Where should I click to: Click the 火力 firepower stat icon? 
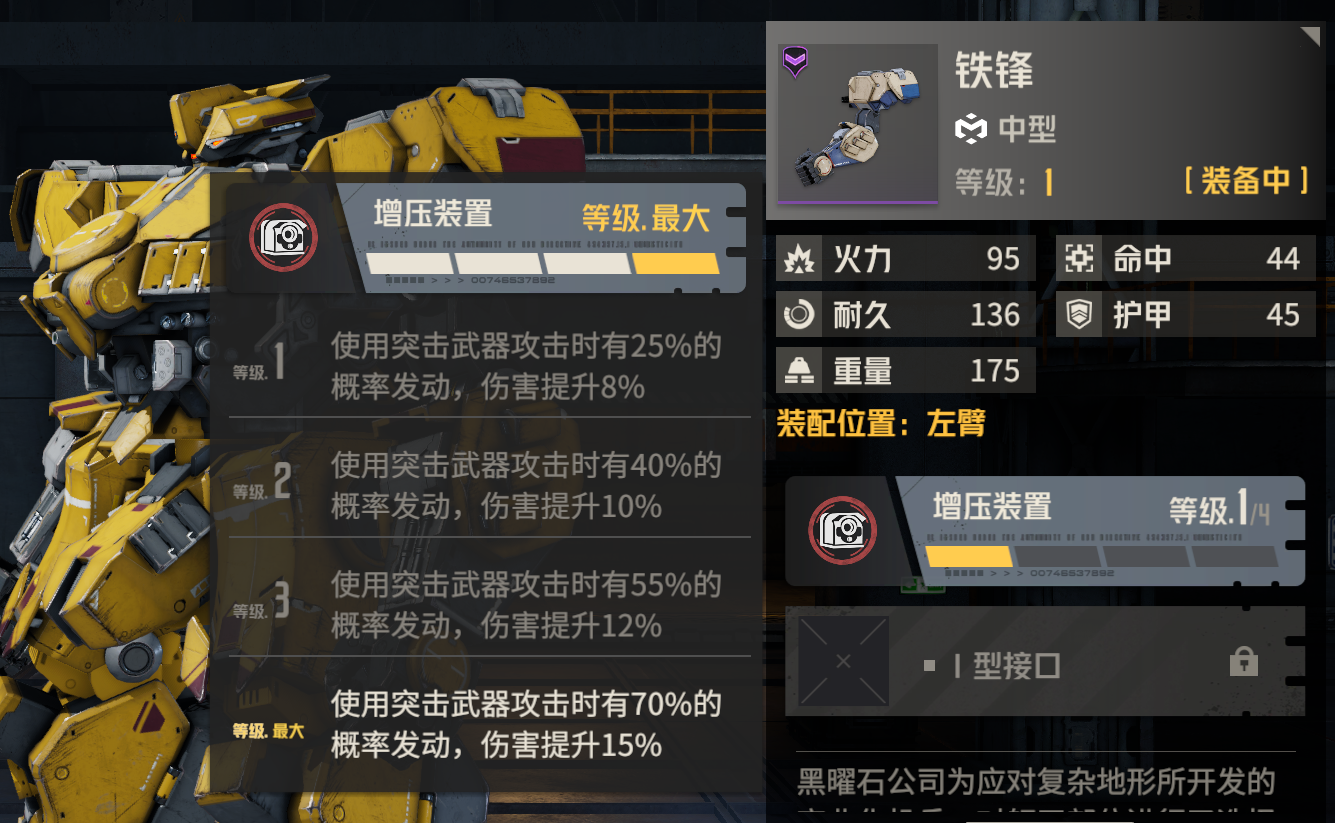click(799, 260)
